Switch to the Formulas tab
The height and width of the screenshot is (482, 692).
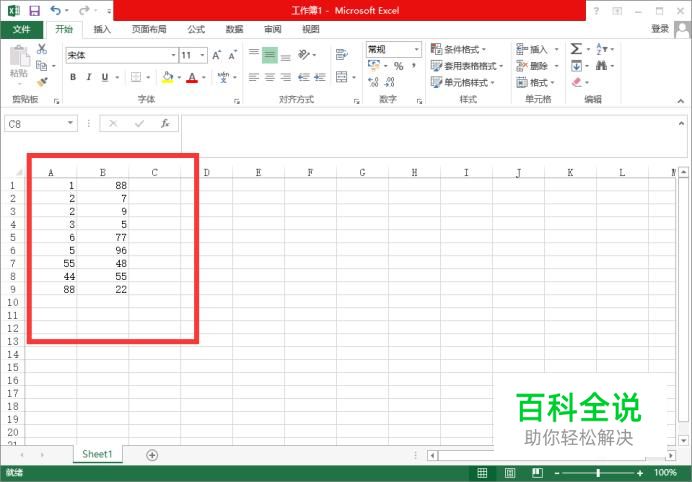pyautogui.click(x=196, y=30)
